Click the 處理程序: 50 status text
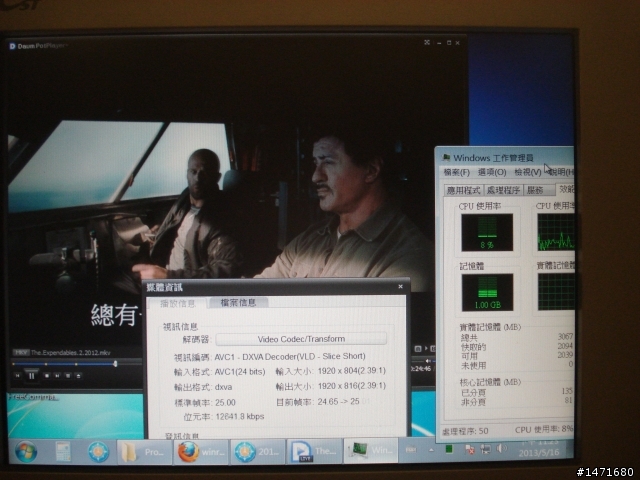640x480 pixels. coord(465,431)
